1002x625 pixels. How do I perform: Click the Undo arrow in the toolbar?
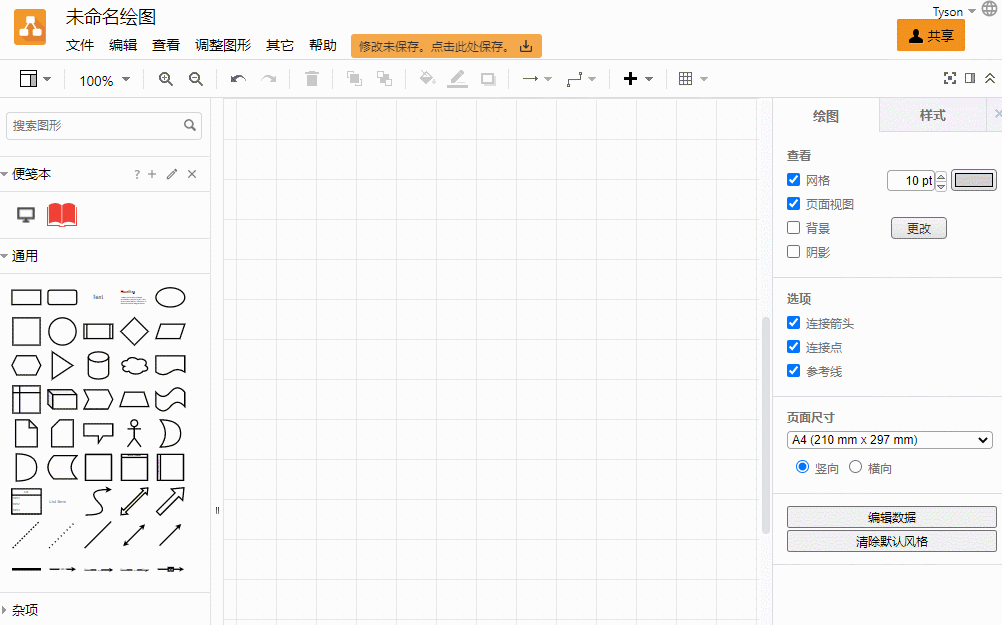(237, 79)
